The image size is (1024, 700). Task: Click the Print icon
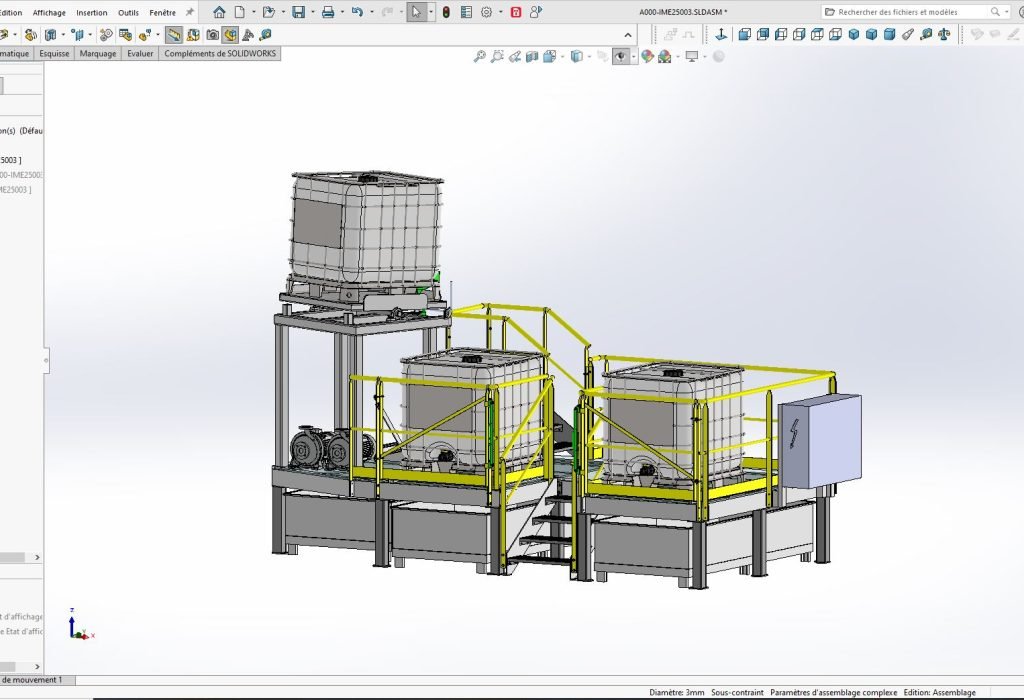coord(327,12)
